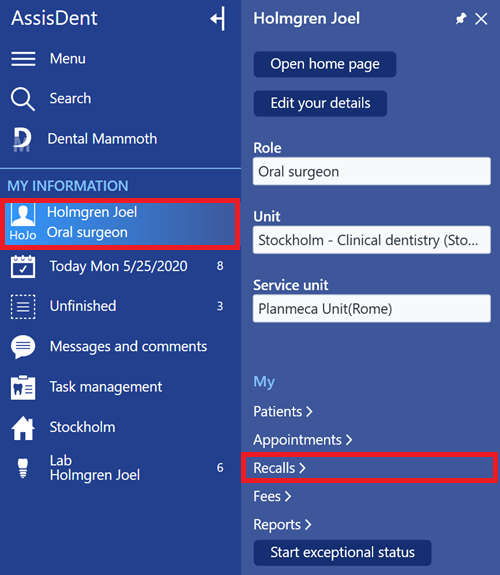
Task: Click the Role field Oral surgeon
Action: [372, 171]
